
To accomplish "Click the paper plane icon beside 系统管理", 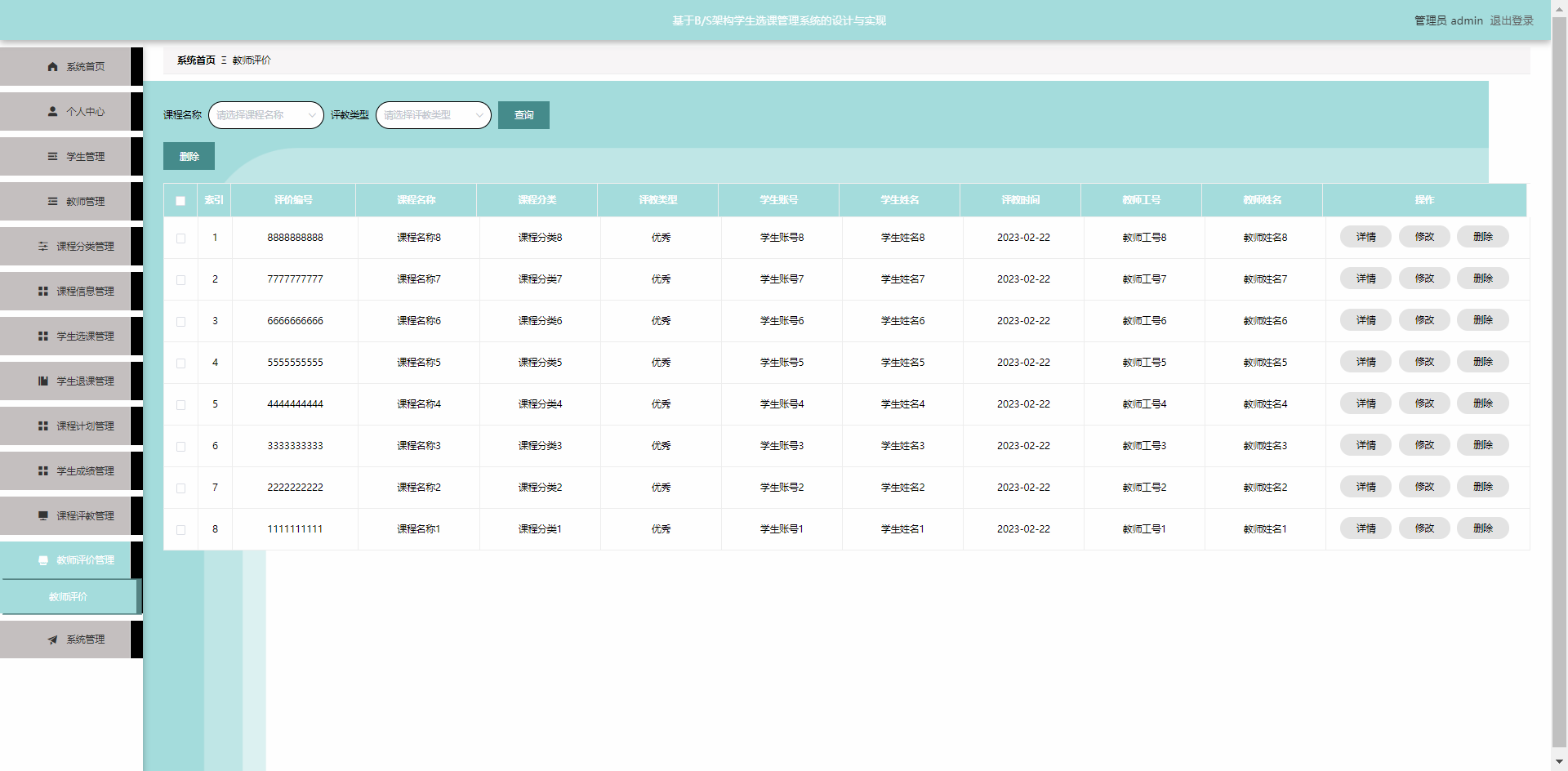I will (52, 640).
